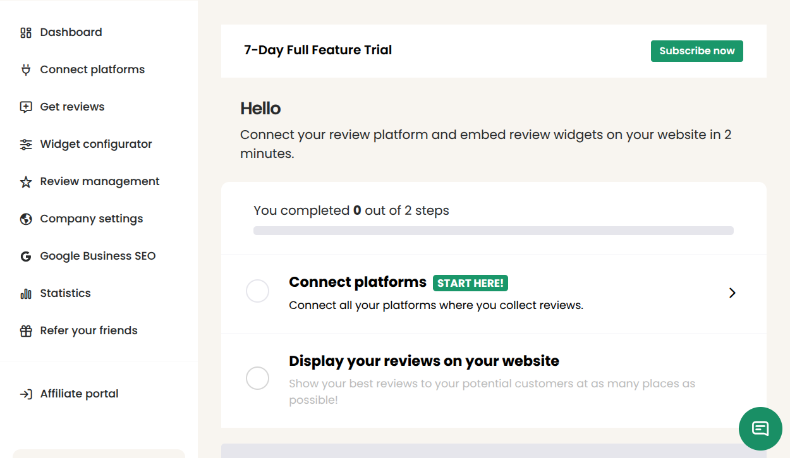This screenshot has width=790, height=458.
Task: Click the Refer your friends gift icon
Action: (26, 331)
